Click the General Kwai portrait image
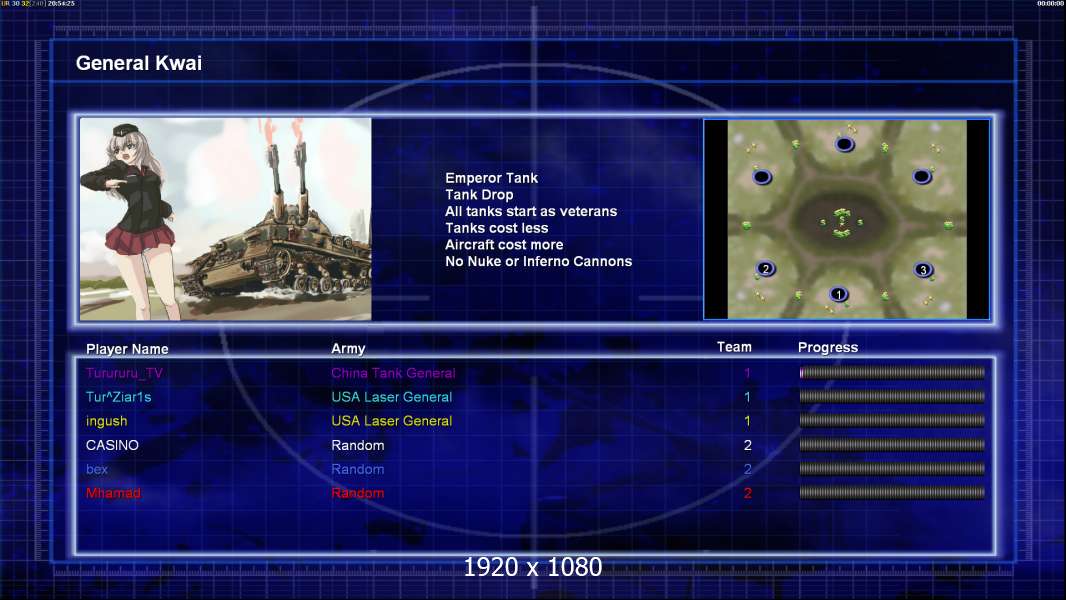This screenshot has height=600, width=1066. [x=226, y=219]
